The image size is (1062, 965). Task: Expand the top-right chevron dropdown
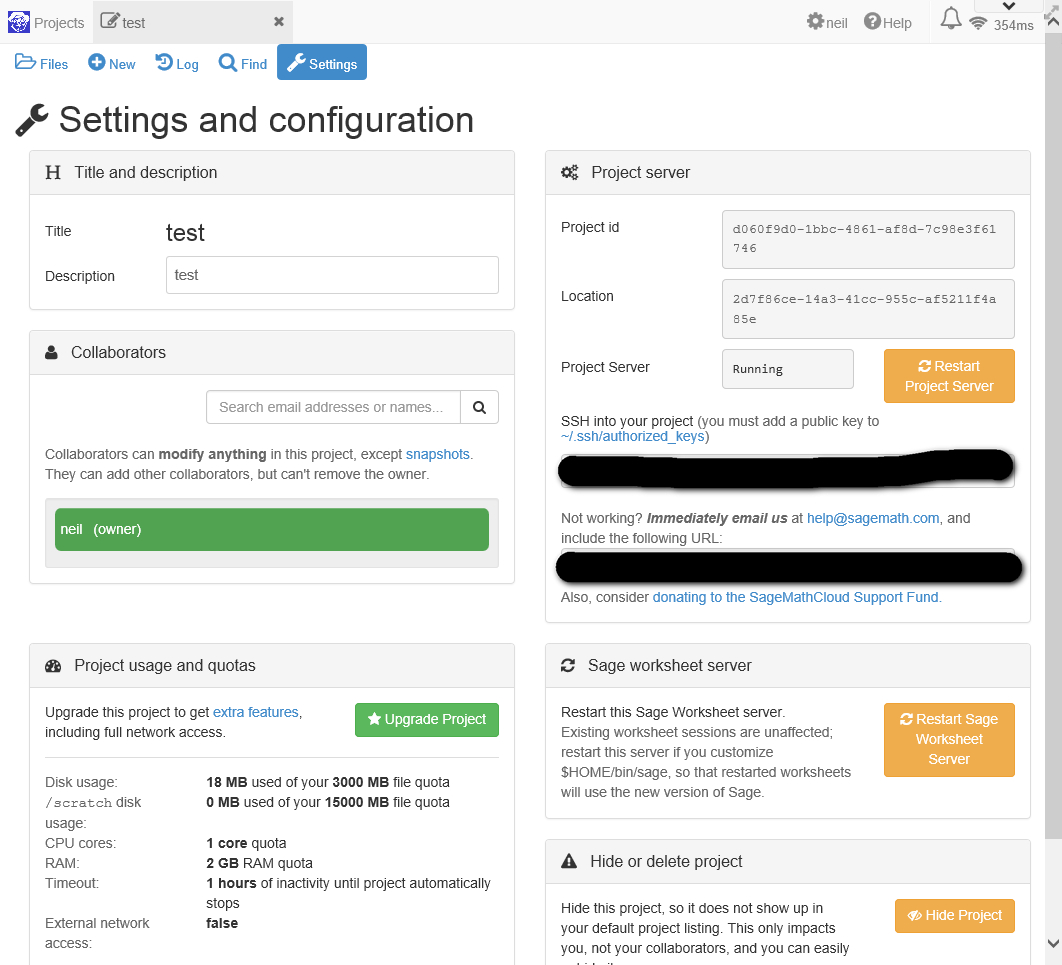coord(1007,7)
